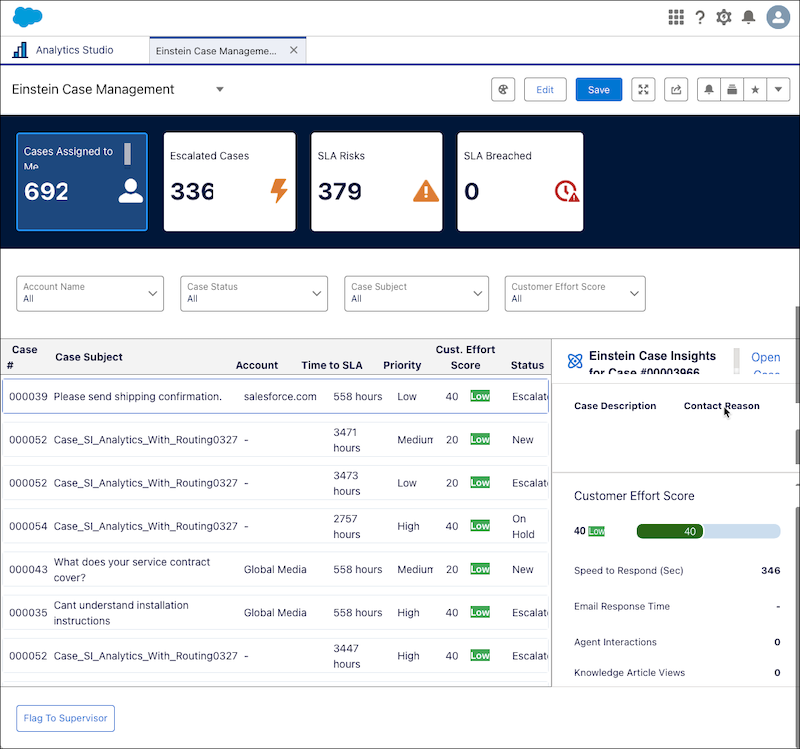The width and height of the screenshot is (800, 749).
Task: Click the Flag To Supervisor button
Action: click(65, 718)
